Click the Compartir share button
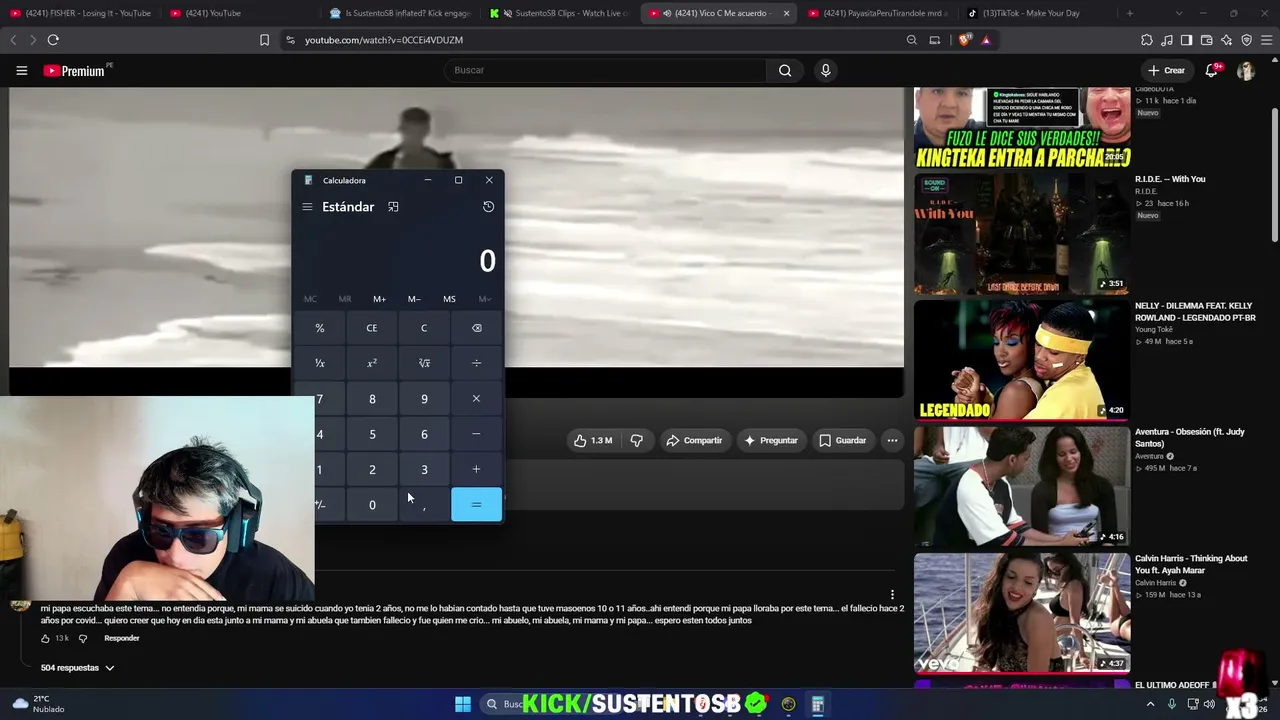 694,440
